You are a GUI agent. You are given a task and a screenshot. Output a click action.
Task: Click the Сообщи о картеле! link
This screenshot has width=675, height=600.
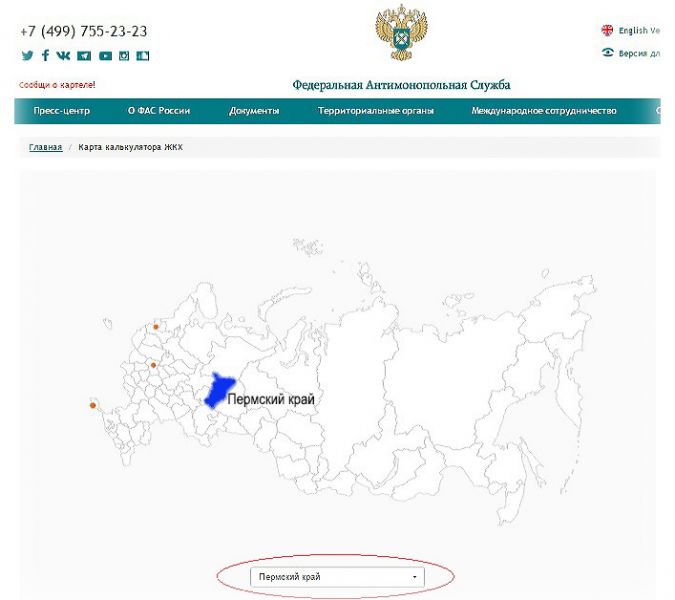[57, 85]
